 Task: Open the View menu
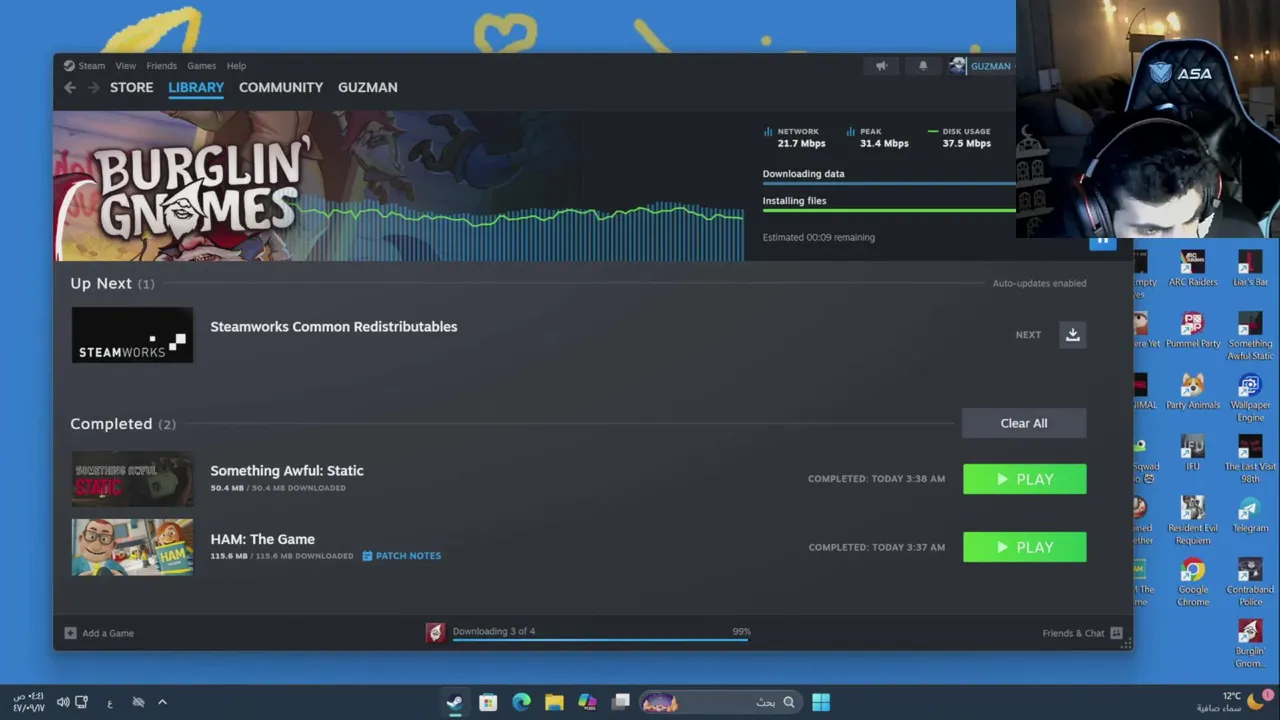click(125, 66)
